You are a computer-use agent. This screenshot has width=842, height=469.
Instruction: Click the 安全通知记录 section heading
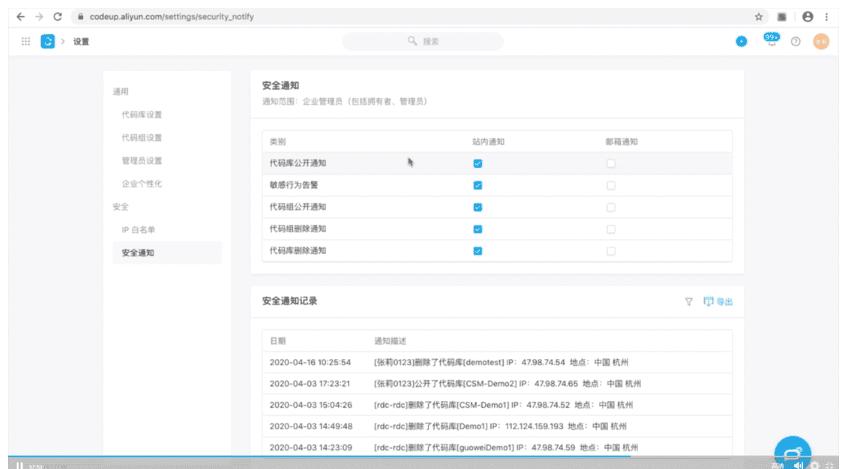pos(289,301)
